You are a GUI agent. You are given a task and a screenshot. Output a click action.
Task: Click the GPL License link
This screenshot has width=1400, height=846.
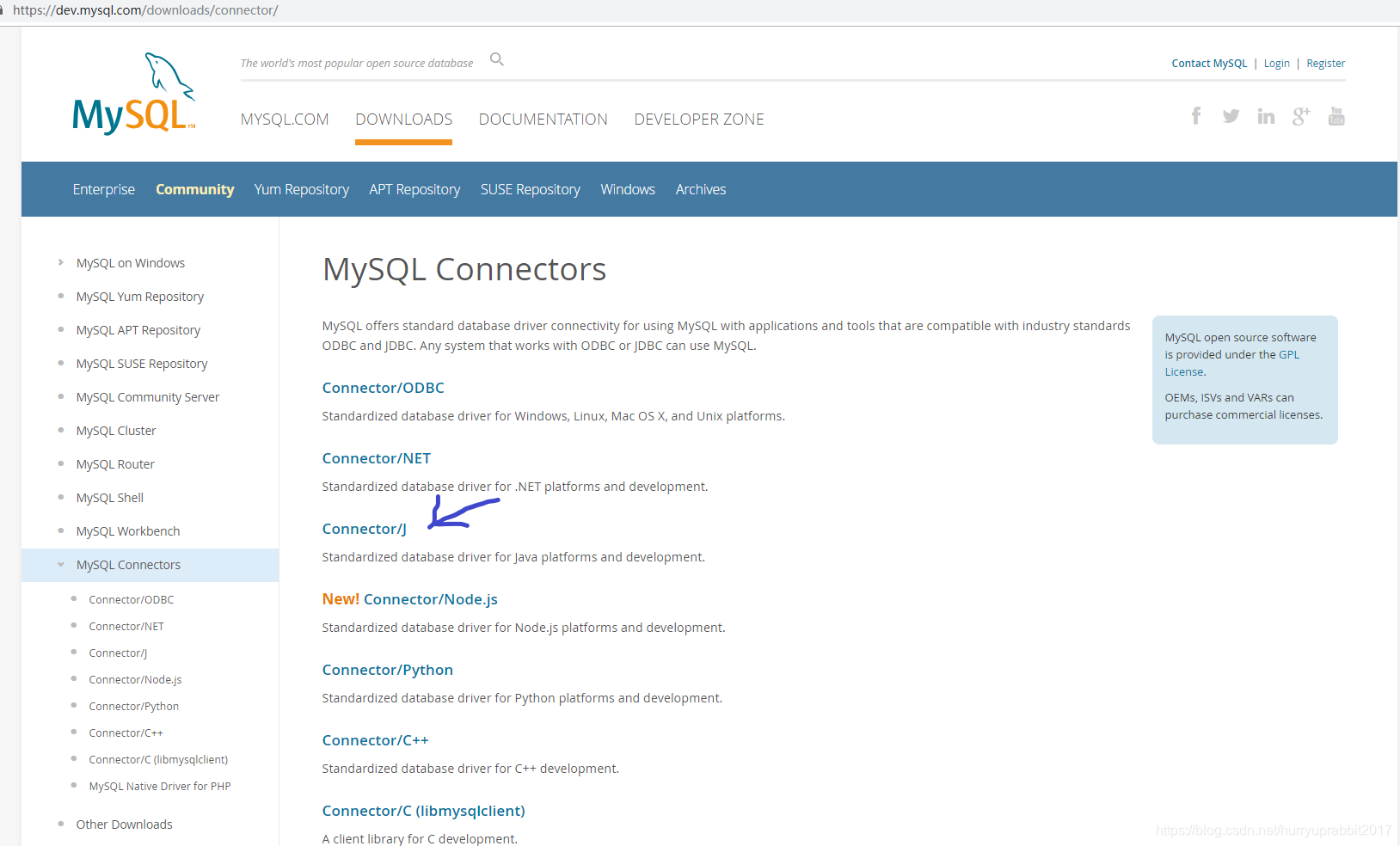pyautogui.click(x=1289, y=354)
